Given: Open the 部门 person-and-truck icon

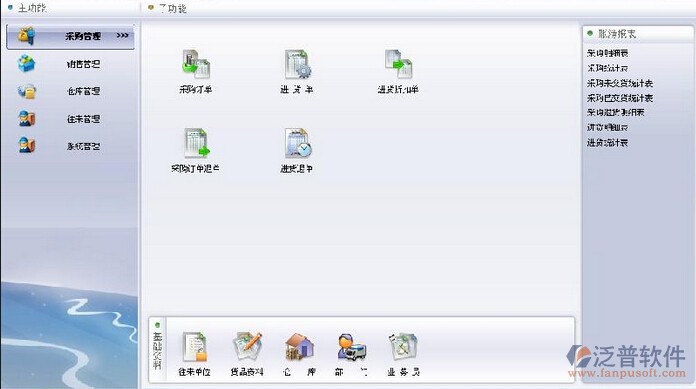Looking at the screenshot, I should click(x=351, y=348).
